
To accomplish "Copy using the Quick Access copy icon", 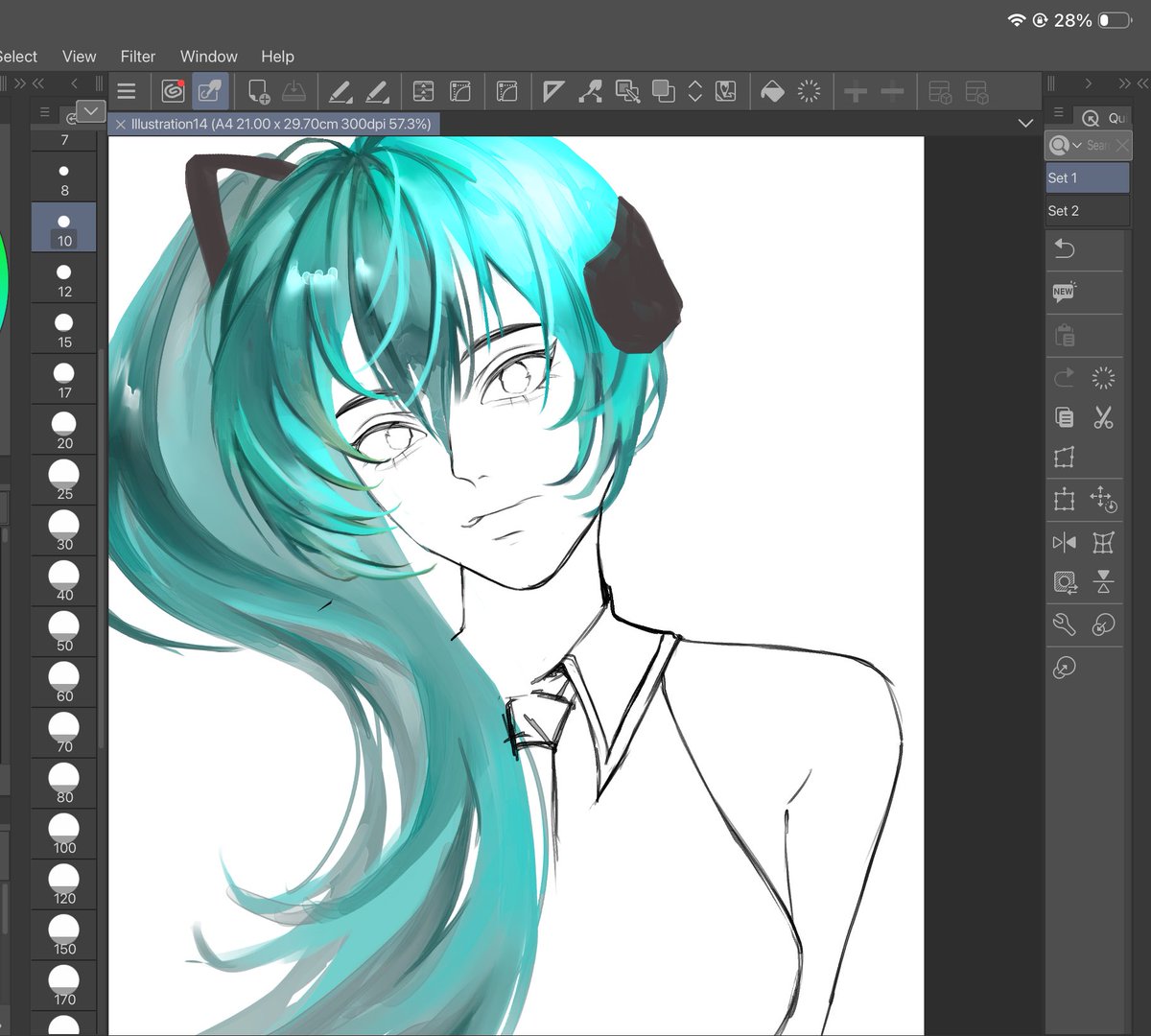I will (x=1065, y=417).
